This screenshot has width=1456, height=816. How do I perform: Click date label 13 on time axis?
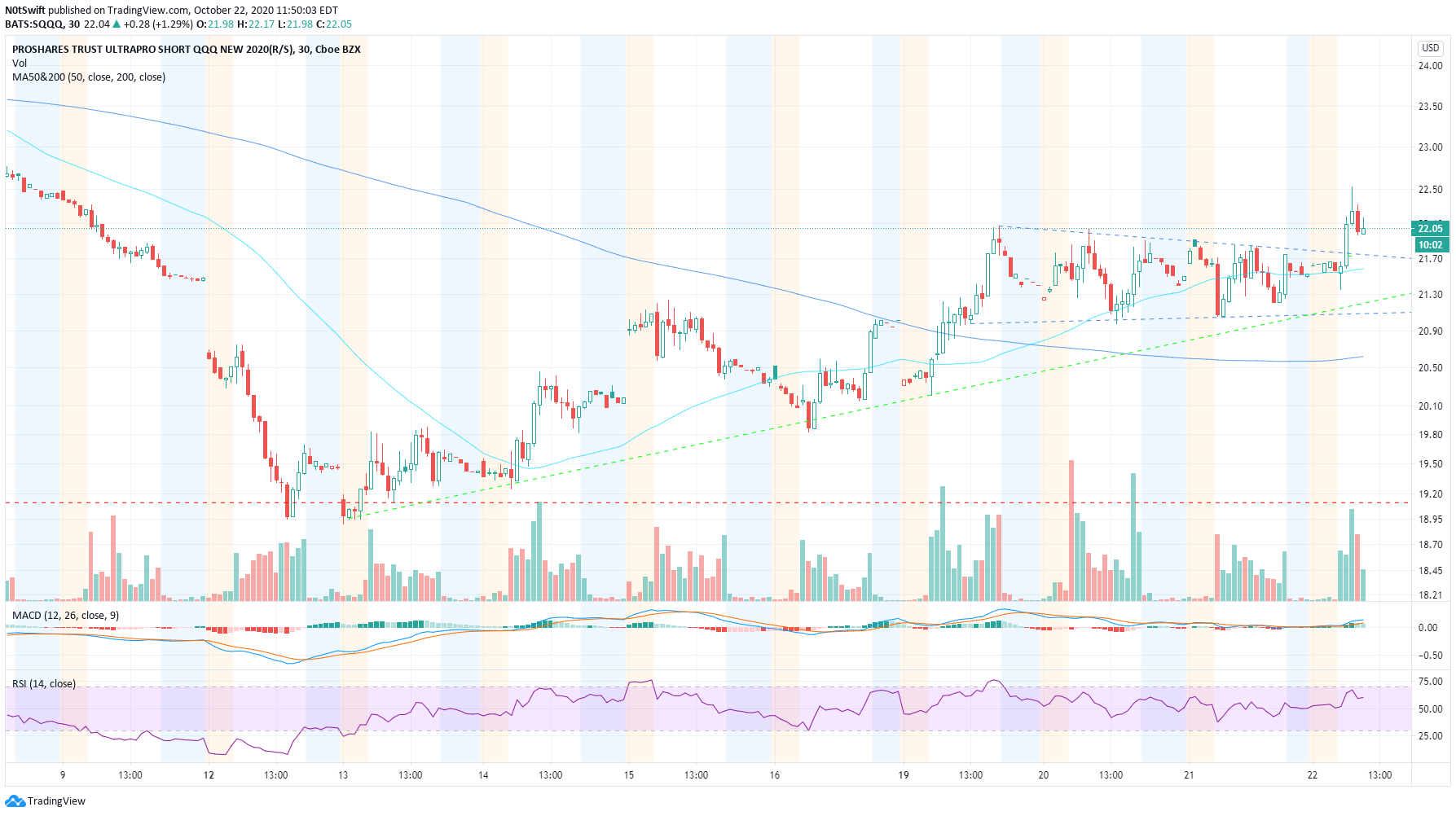tap(343, 775)
